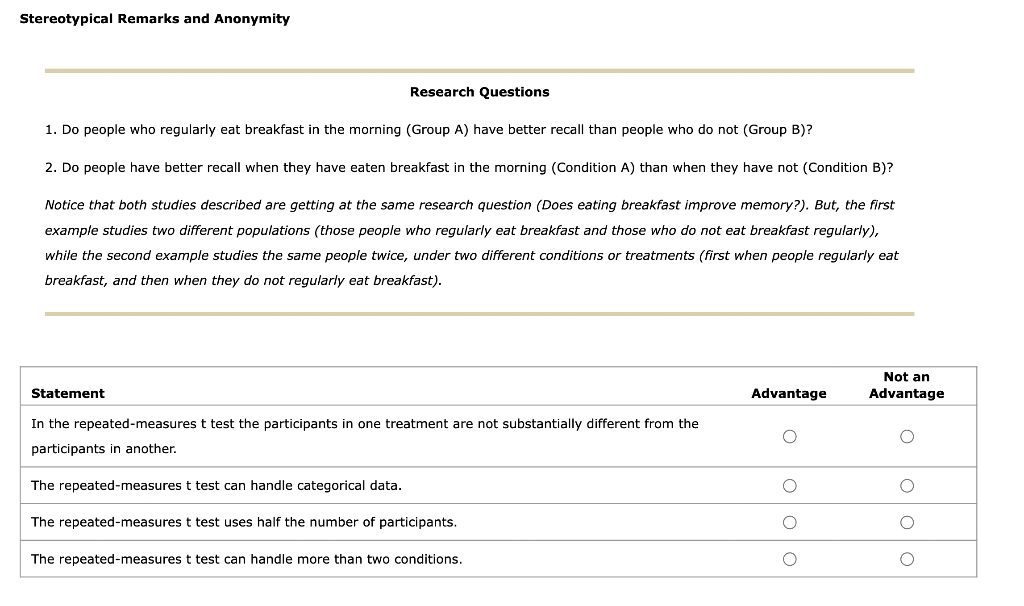
Task: Click the categorical data statement row
Action: [215, 485]
